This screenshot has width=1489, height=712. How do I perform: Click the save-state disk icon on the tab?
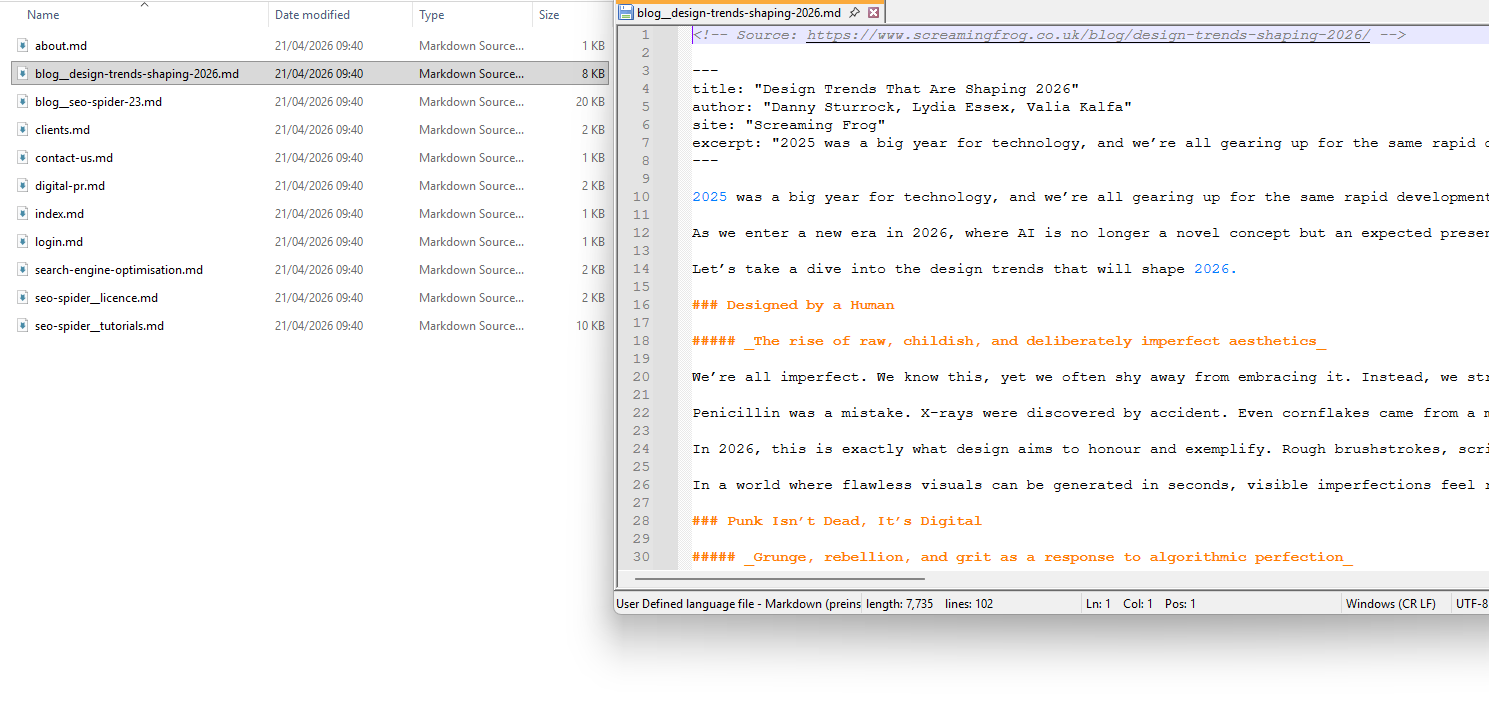pyautogui.click(x=626, y=13)
